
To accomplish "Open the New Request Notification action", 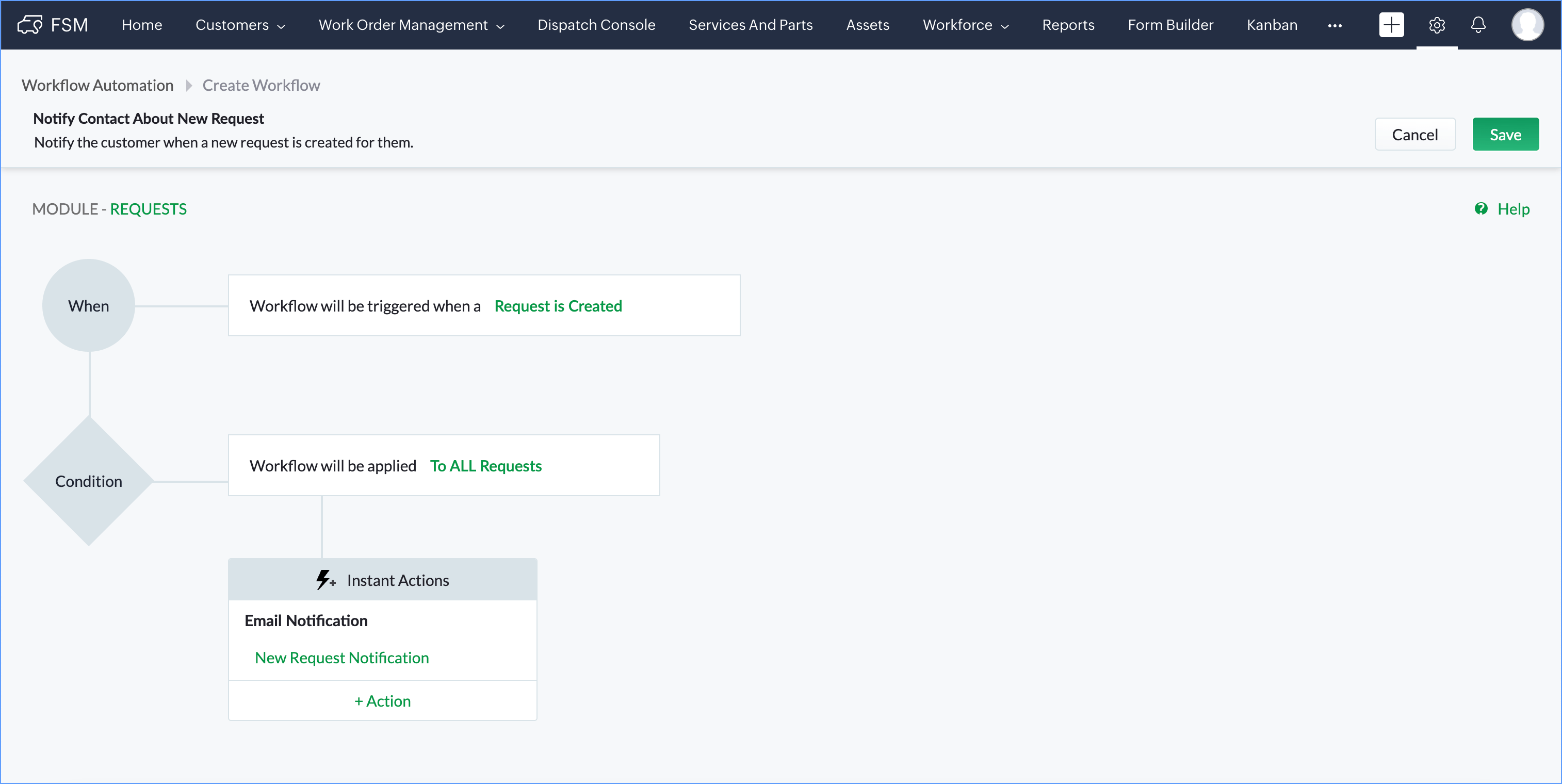I will coord(341,658).
